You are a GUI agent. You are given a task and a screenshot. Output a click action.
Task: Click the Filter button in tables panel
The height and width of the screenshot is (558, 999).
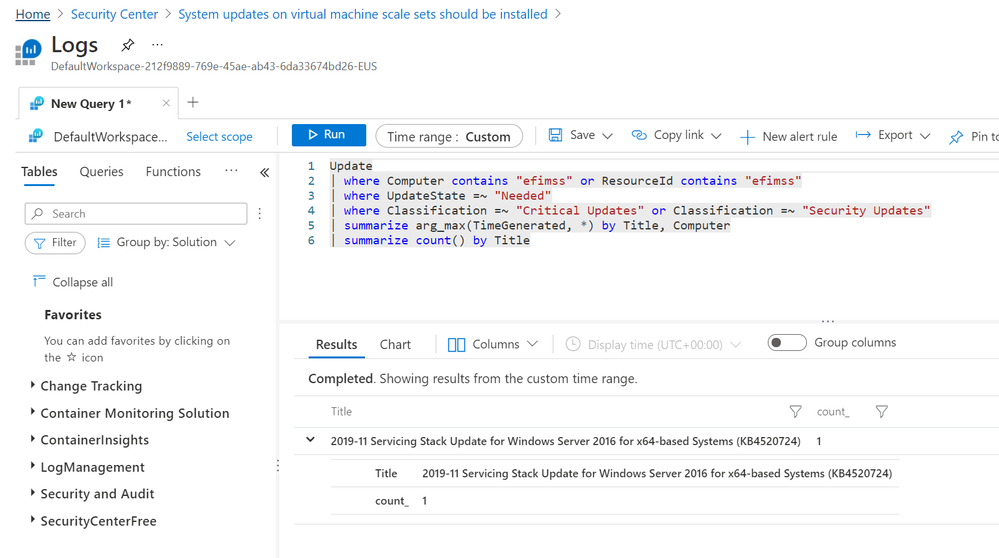pyautogui.click(x=55, y=243)
